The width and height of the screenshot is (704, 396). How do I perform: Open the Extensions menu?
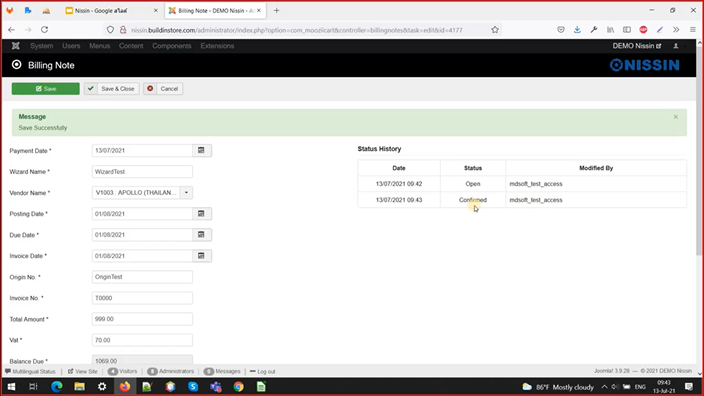pyautogui.click(x=217, y=46)
